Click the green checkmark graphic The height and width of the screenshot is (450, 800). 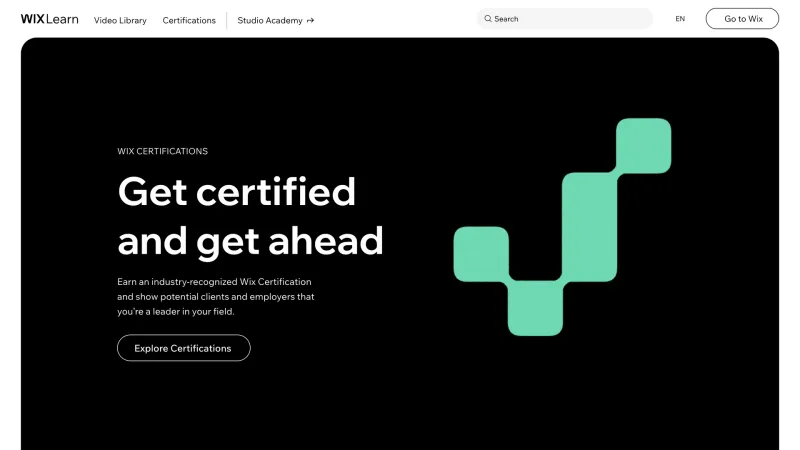562,227
